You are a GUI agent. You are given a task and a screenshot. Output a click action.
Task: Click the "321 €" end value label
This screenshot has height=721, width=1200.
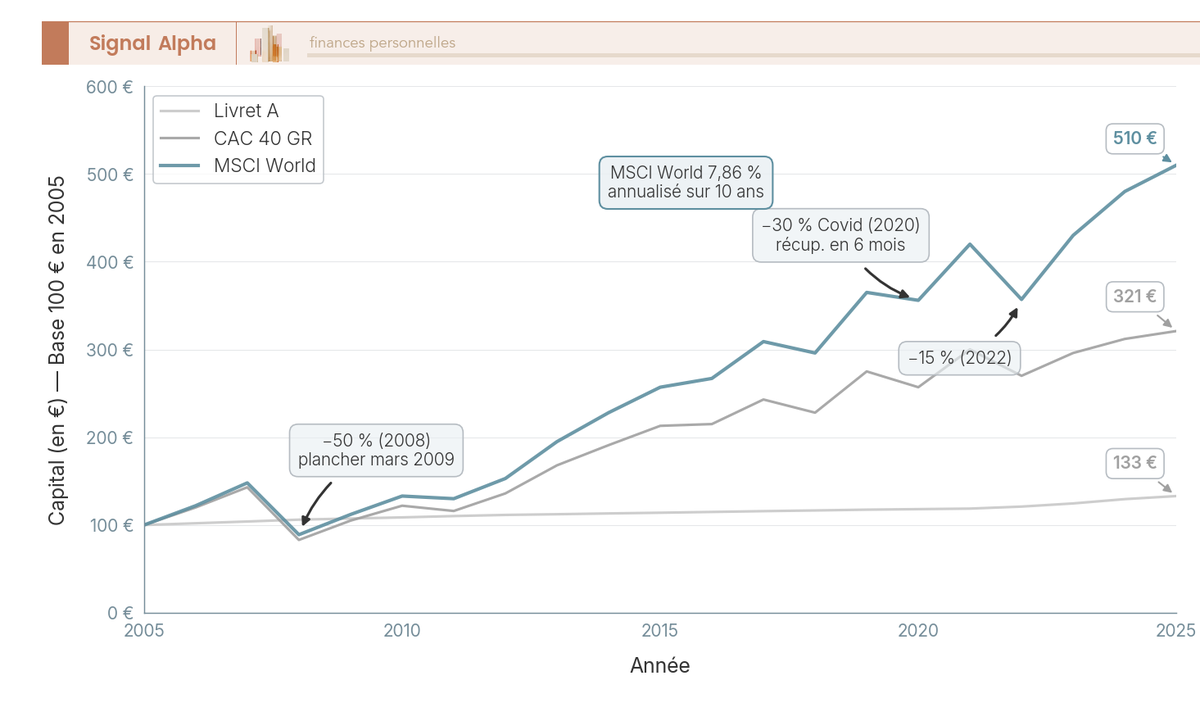tap(1135, 297)
